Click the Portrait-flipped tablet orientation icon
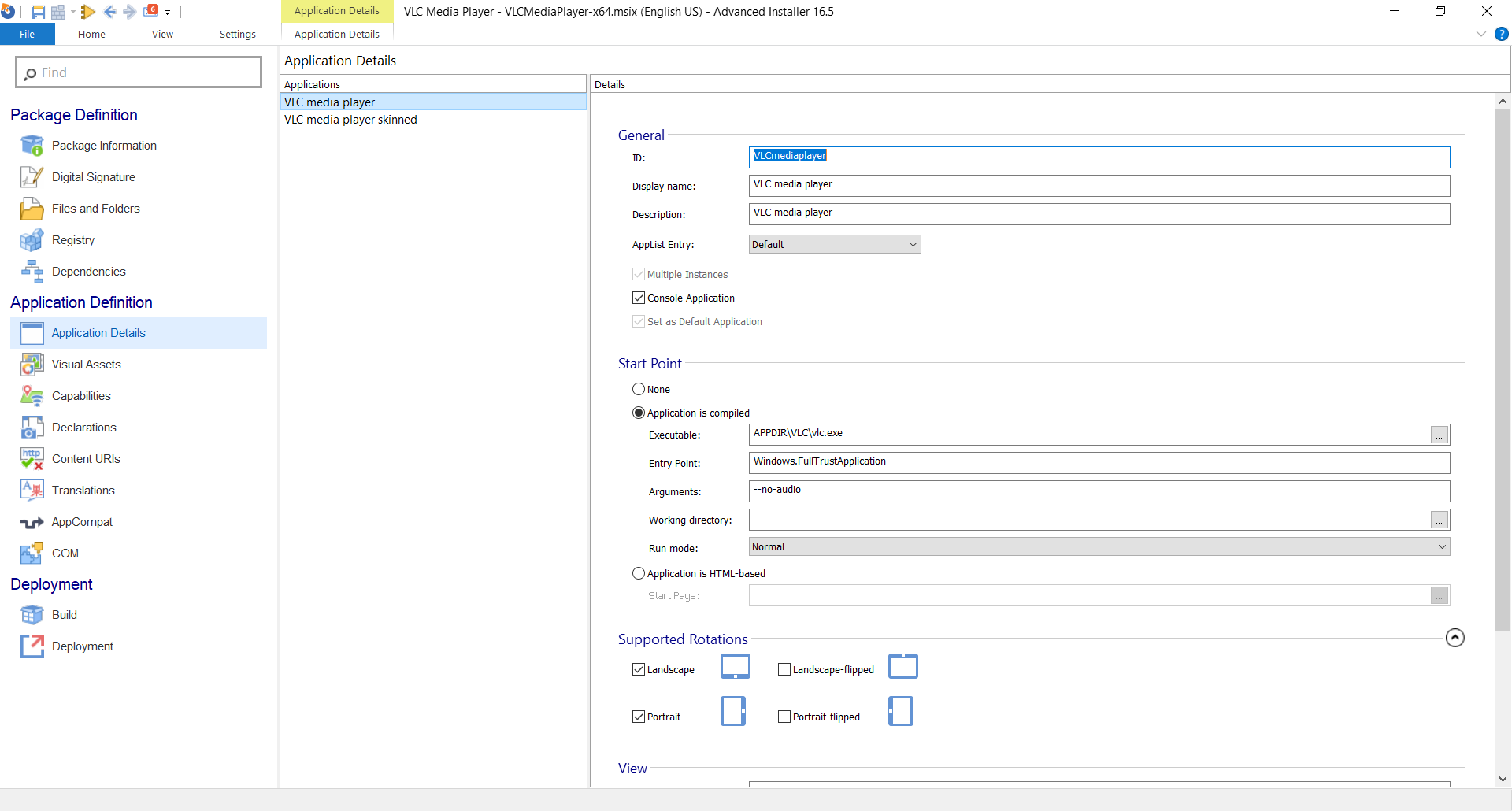The width and height of the screenshot is (1512, 811). (901, 711)
